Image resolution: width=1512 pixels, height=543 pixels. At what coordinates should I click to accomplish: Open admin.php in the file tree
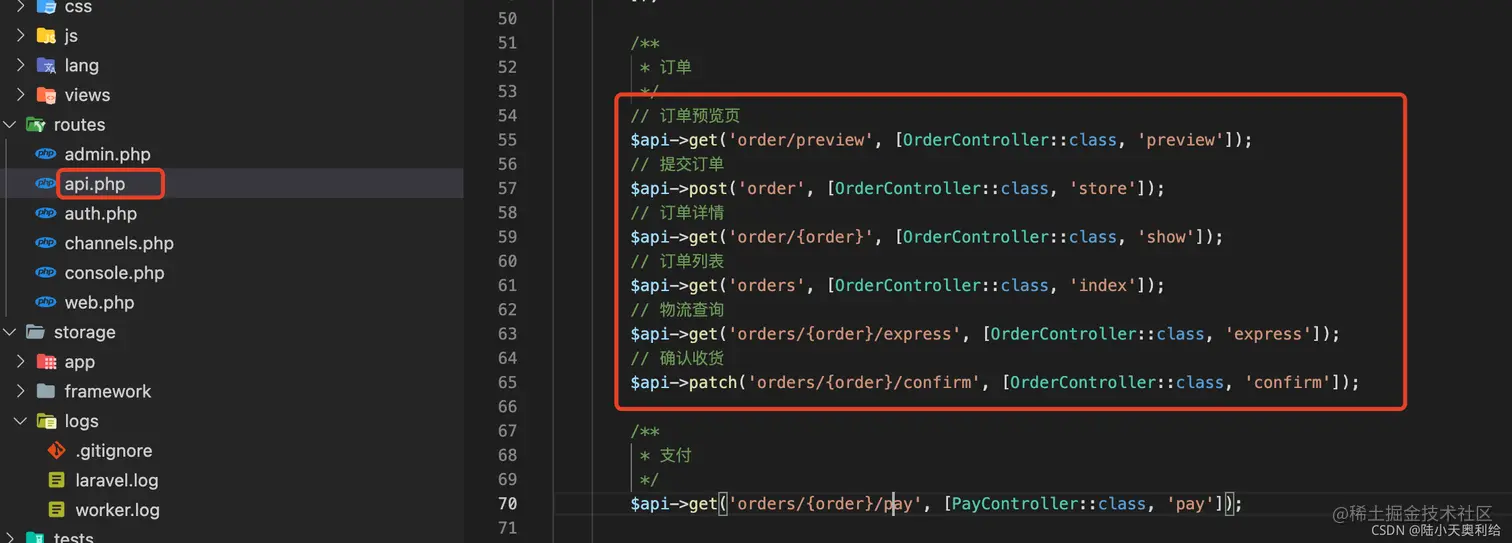click(107, 154)
